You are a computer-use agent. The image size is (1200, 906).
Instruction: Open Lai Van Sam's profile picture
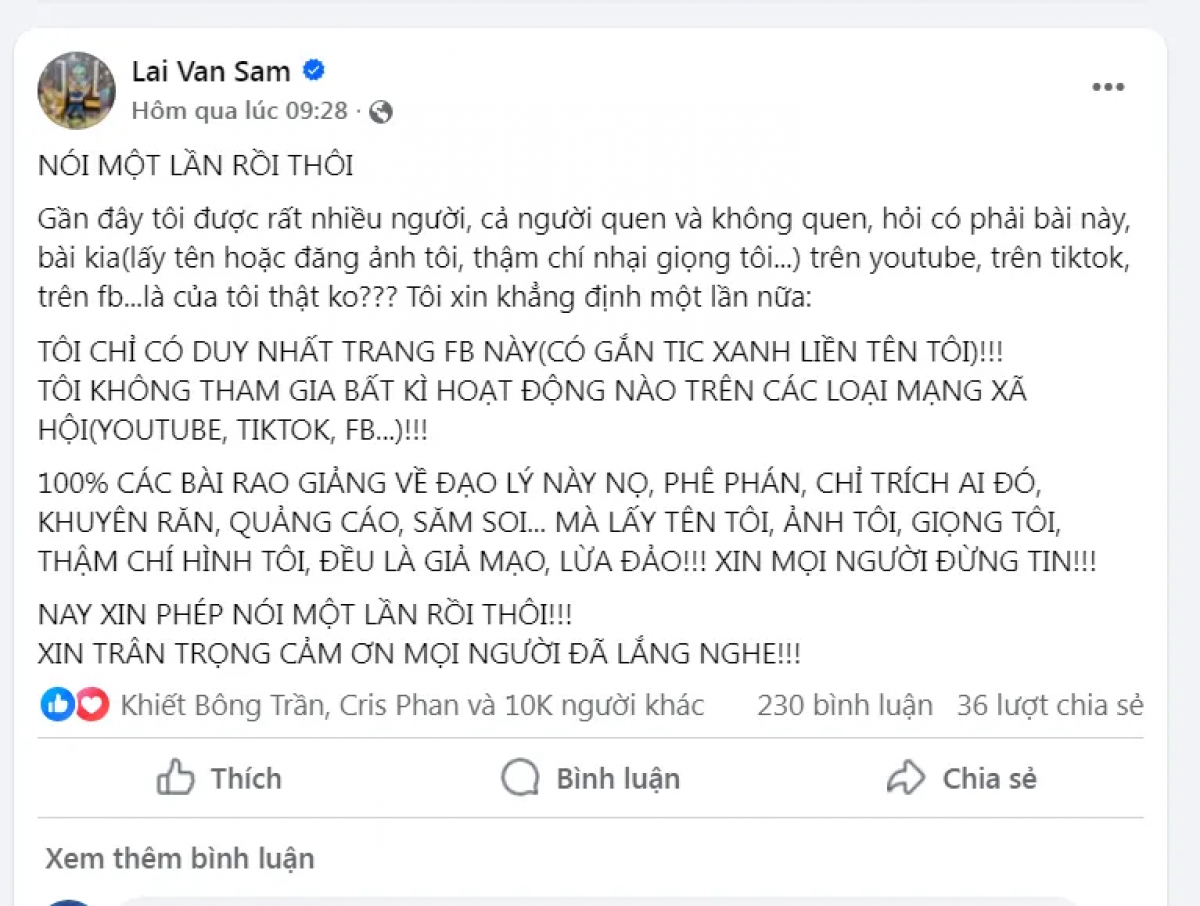pos(75,90)
